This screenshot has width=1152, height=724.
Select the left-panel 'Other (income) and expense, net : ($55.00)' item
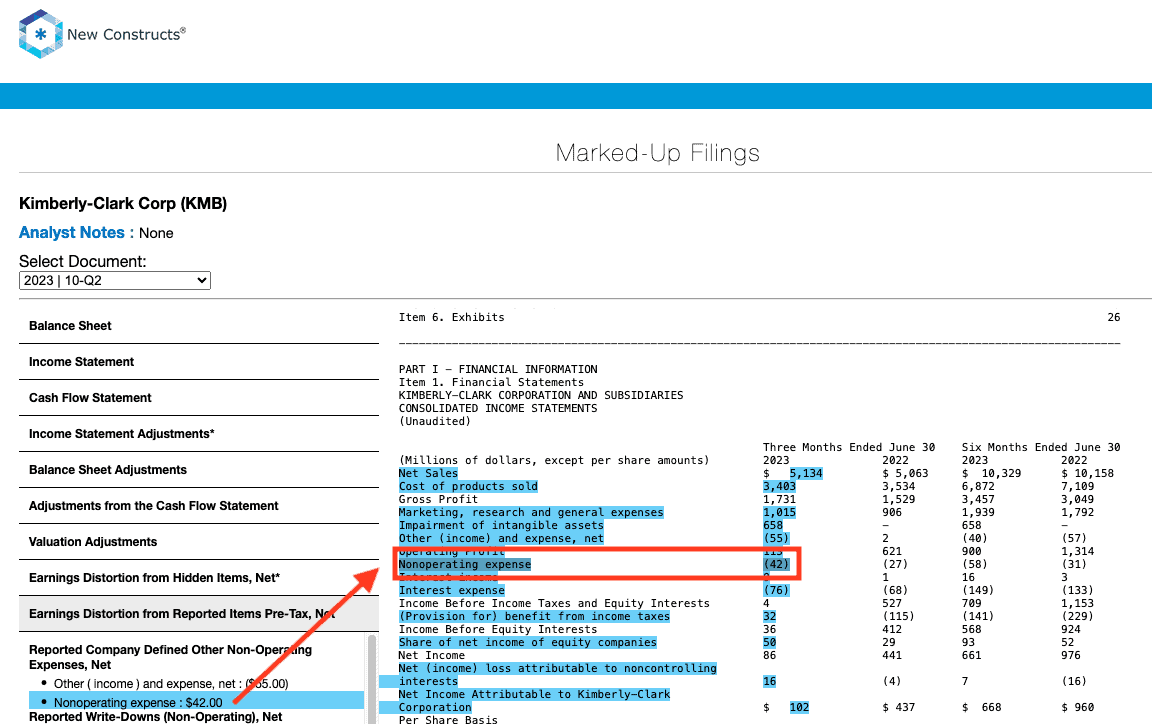coord(171,684)
